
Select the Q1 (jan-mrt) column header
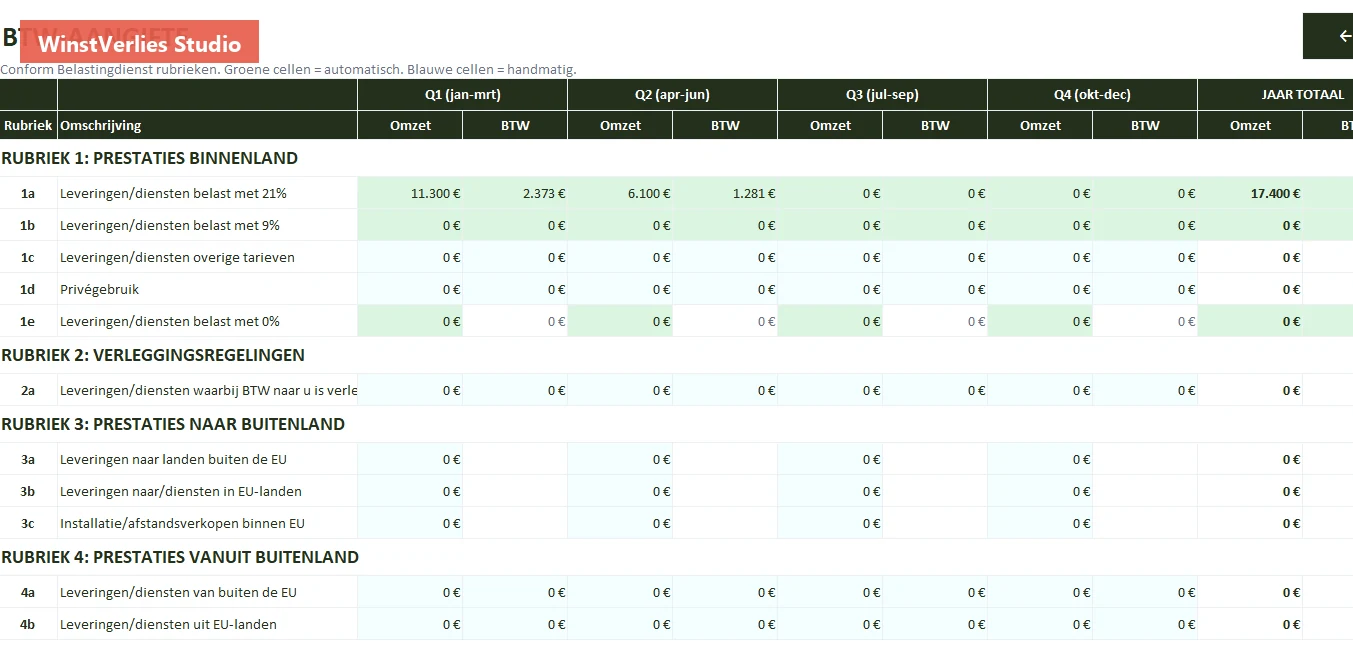[x=462, y=94]
